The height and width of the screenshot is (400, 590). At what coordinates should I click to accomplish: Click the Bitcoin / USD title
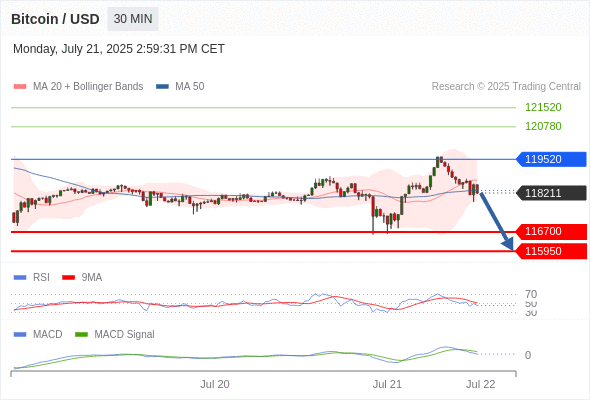(55, 19)
